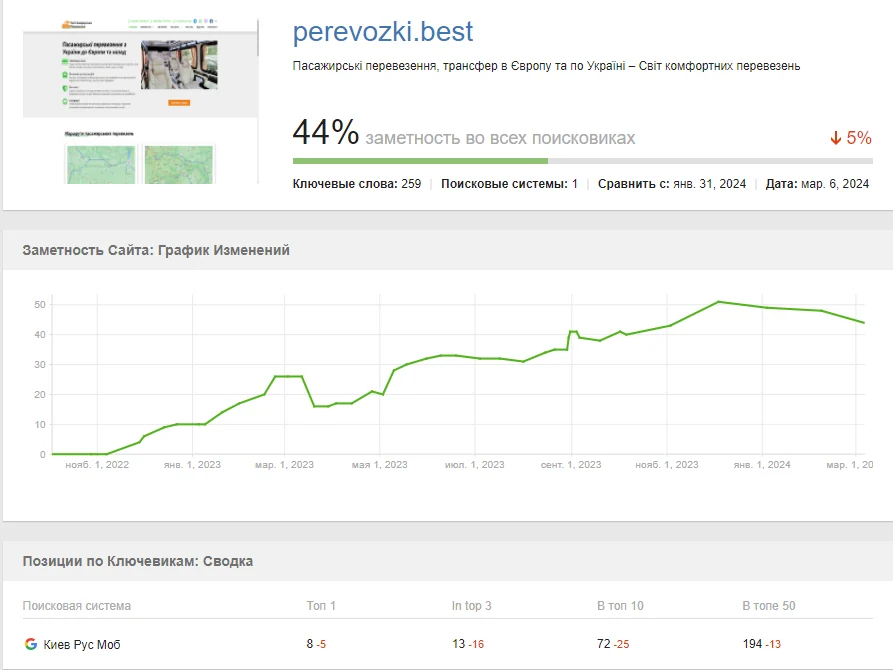Click the "Заметность Сайта: График Изменений" heading
The image size is (893, 670).
point(156,250)
